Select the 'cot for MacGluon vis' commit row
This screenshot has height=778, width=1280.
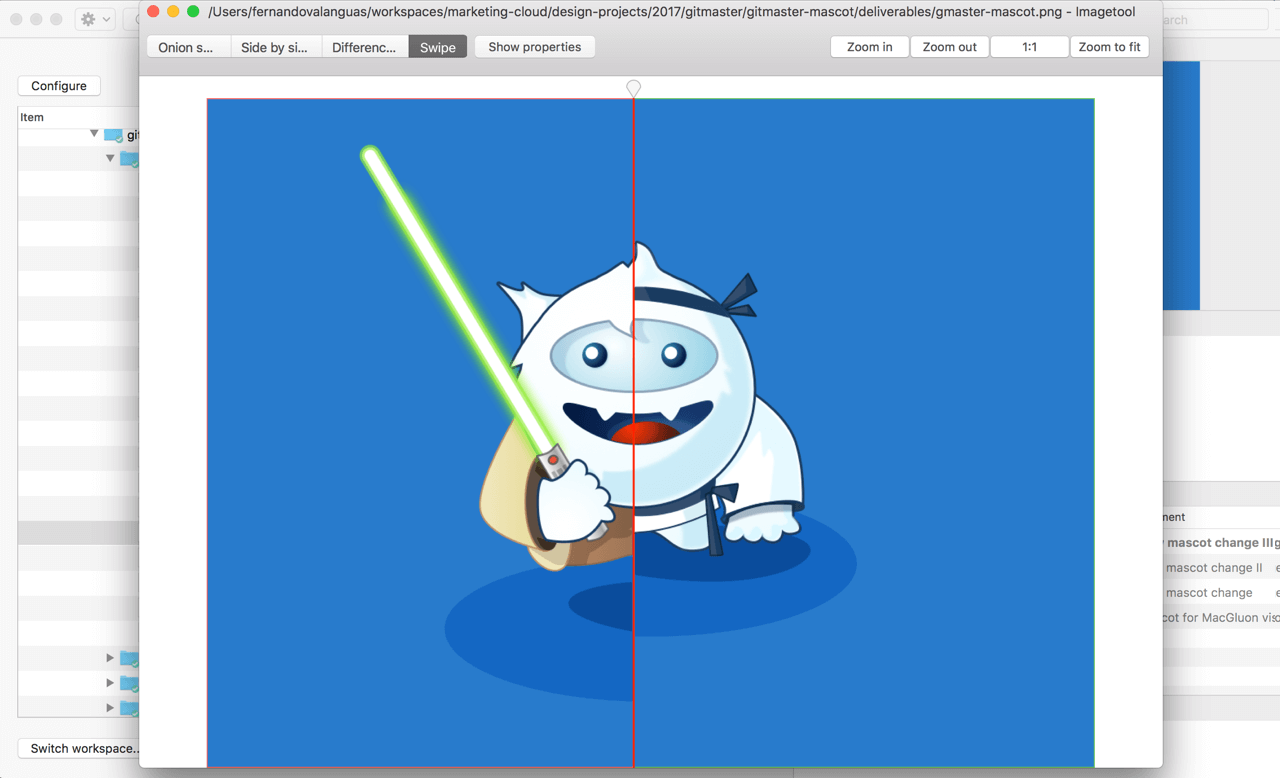click(1221, 618)
